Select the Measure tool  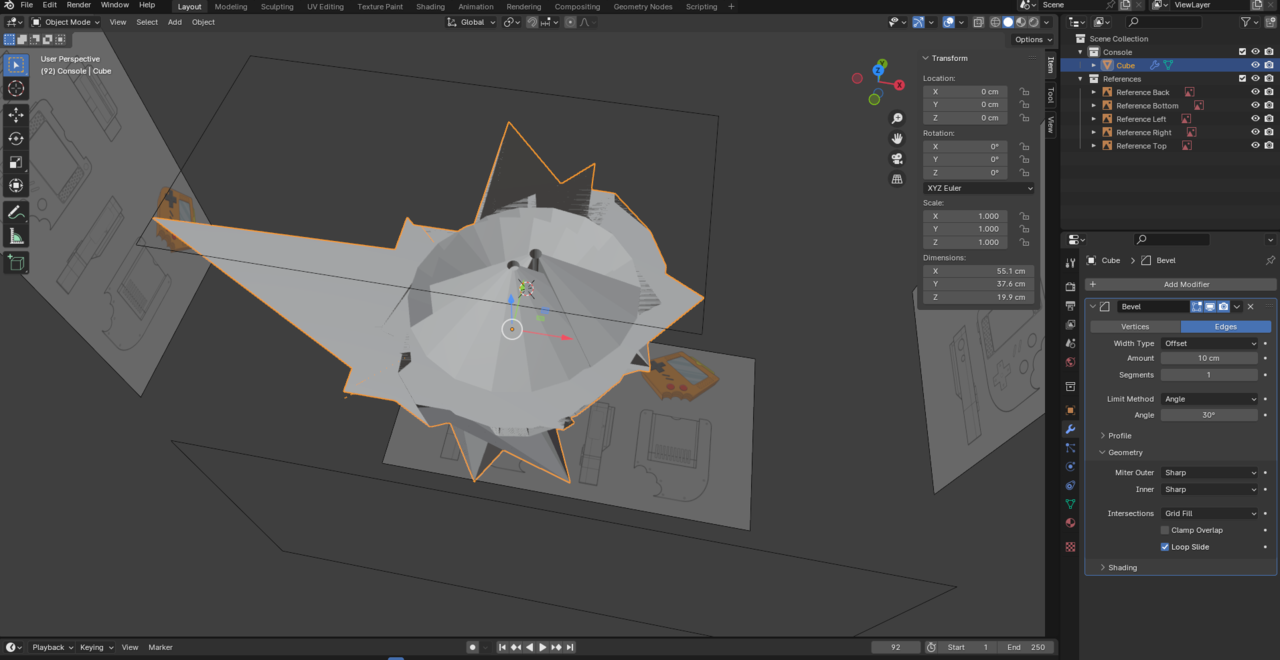pyautogui.click(x=16, y=237)
